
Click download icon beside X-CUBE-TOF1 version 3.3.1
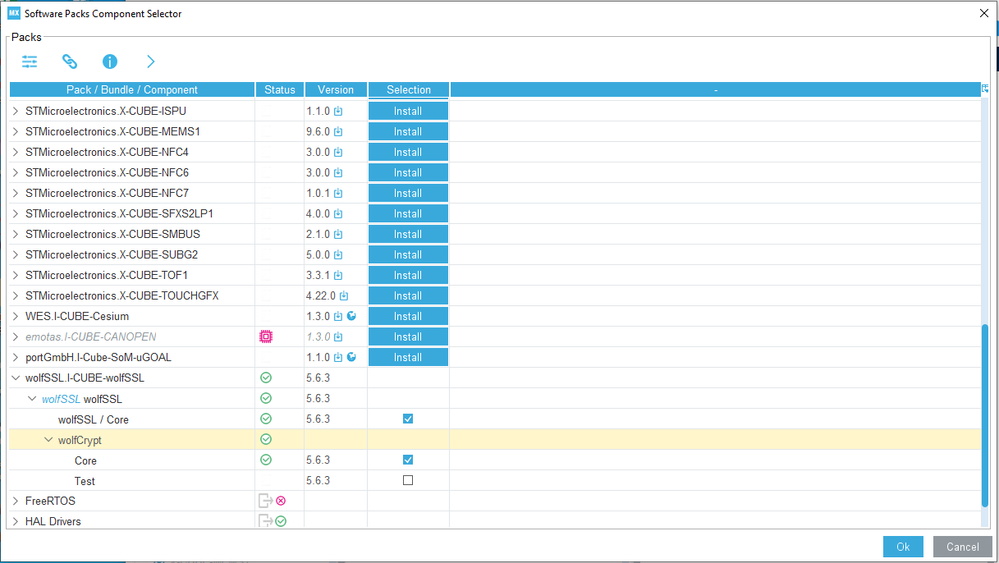338,275
